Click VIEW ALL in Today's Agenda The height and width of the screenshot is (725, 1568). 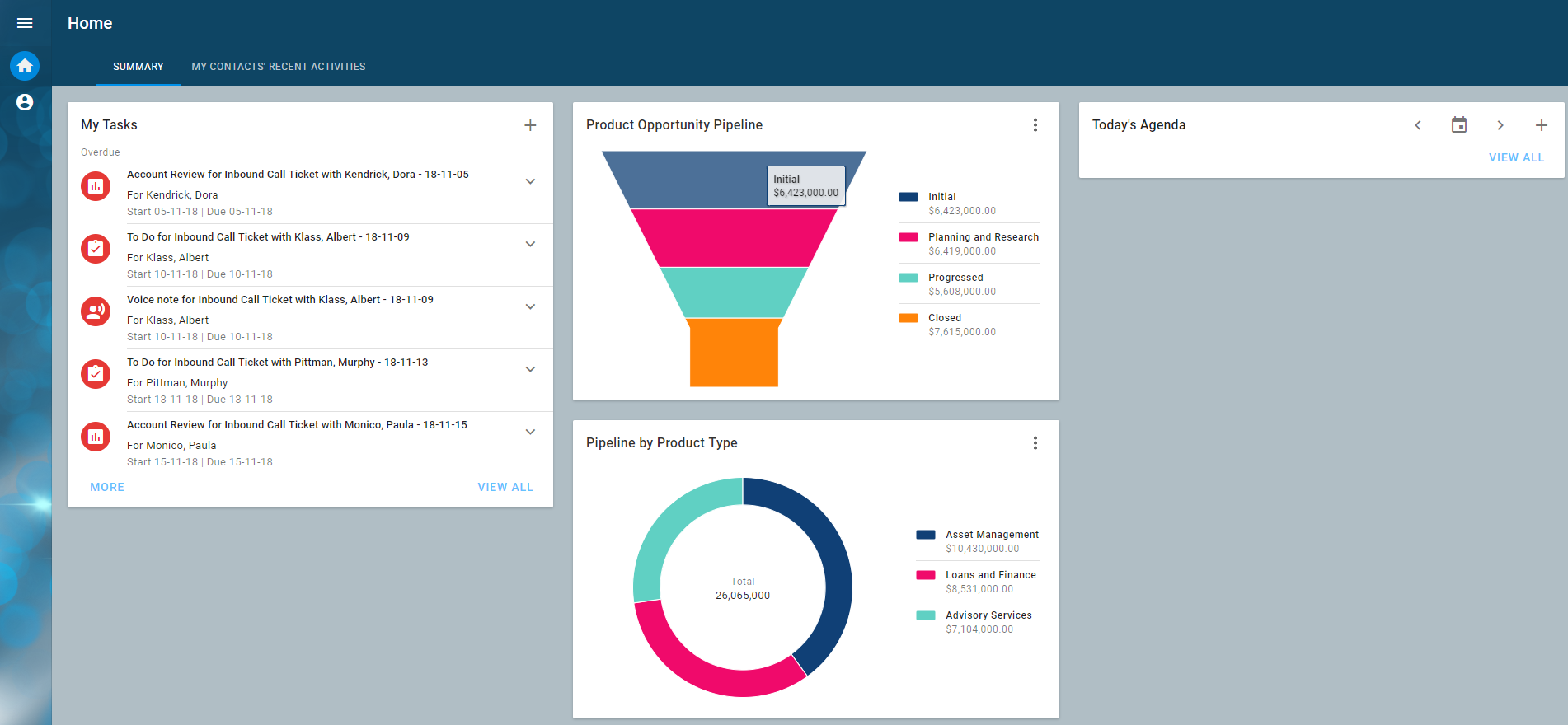tap(1516, 157)
